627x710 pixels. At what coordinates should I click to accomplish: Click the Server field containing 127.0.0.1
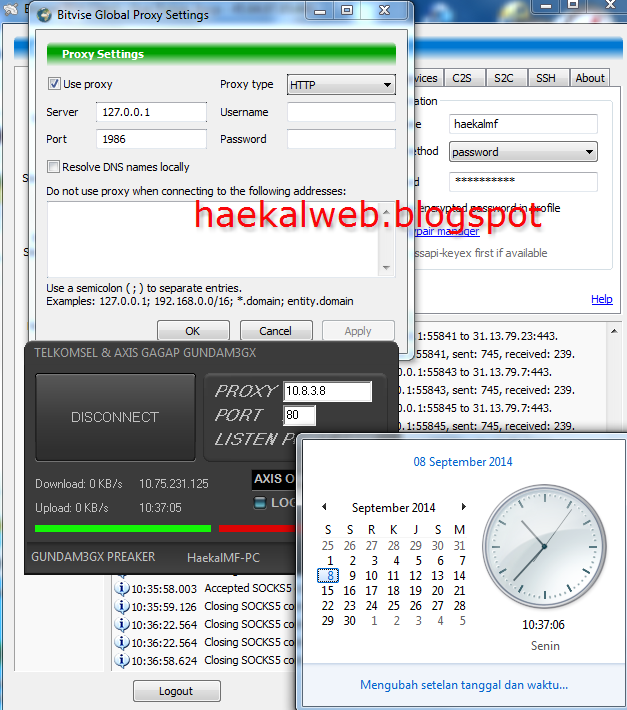pyautogui.click(x=151, y=112)
